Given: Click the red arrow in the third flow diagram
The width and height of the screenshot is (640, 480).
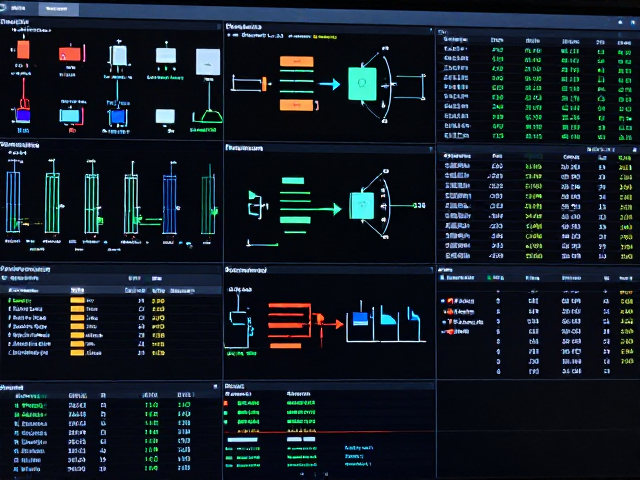Looking at the screenshot, I should [x=333, y=324].
